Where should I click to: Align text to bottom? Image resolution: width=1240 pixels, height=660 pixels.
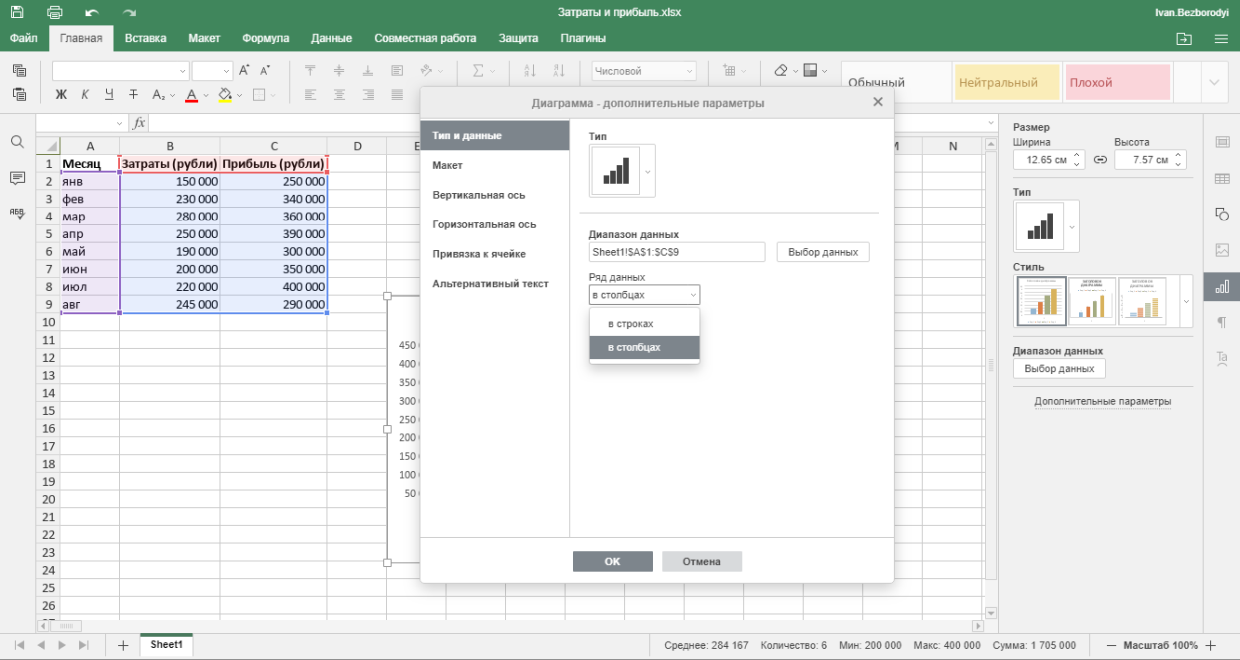tap(368, 71)
